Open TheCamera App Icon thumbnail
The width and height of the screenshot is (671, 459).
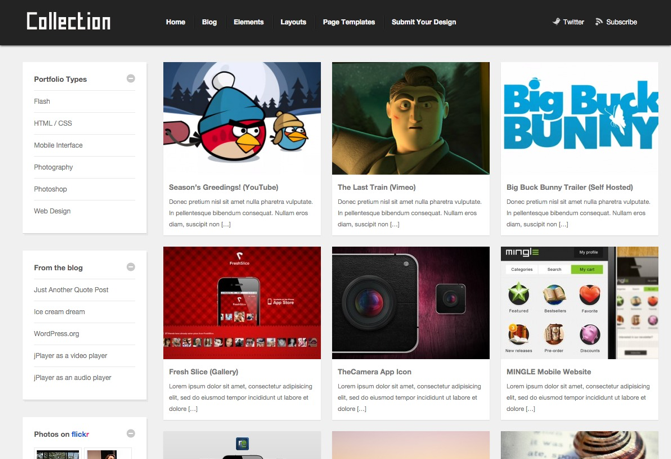pyautogui.click(x=411, y=303)
